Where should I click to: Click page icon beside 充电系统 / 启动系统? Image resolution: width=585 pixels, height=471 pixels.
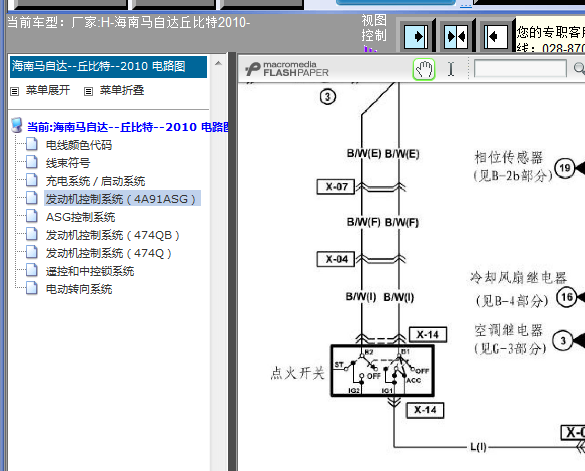coord(32,180)
